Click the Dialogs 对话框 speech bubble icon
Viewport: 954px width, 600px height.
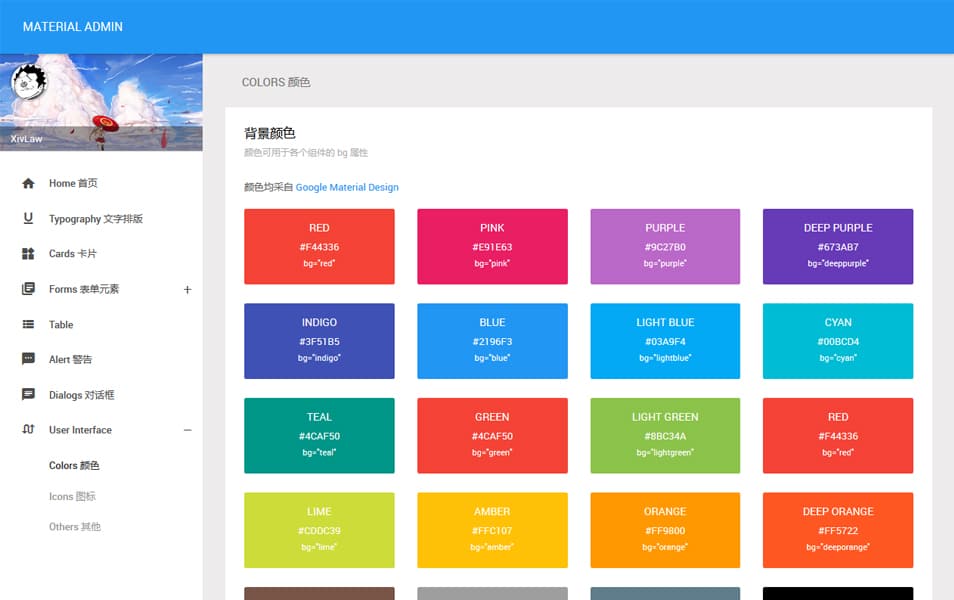(x=28, y=394)
